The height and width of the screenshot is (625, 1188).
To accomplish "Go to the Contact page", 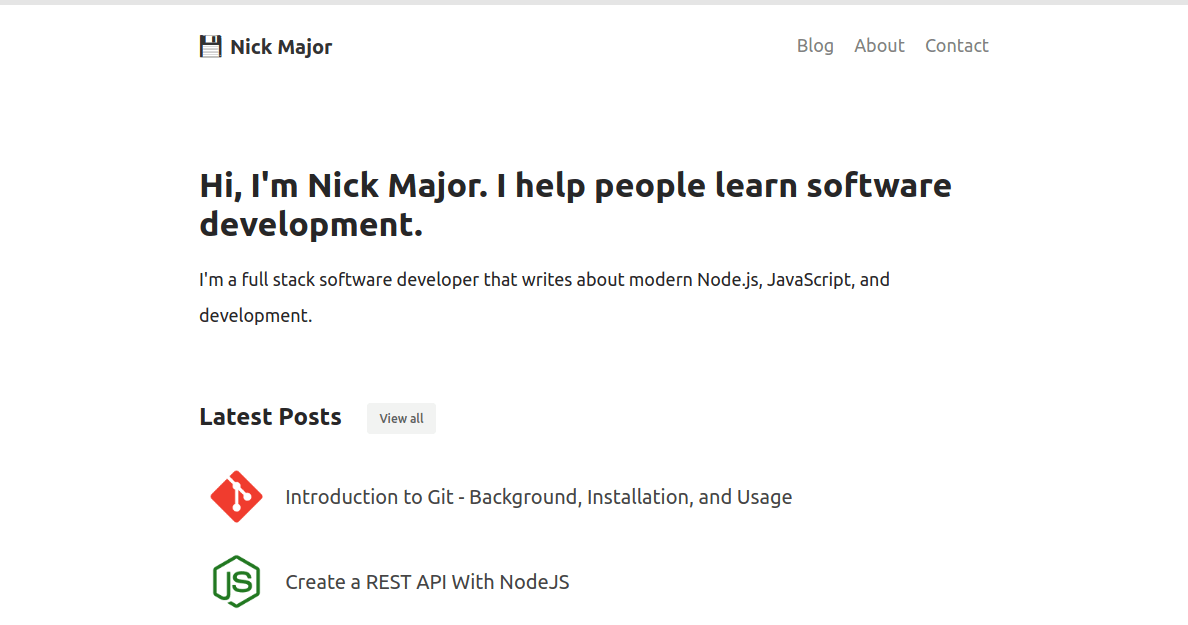I will [956, 45].
